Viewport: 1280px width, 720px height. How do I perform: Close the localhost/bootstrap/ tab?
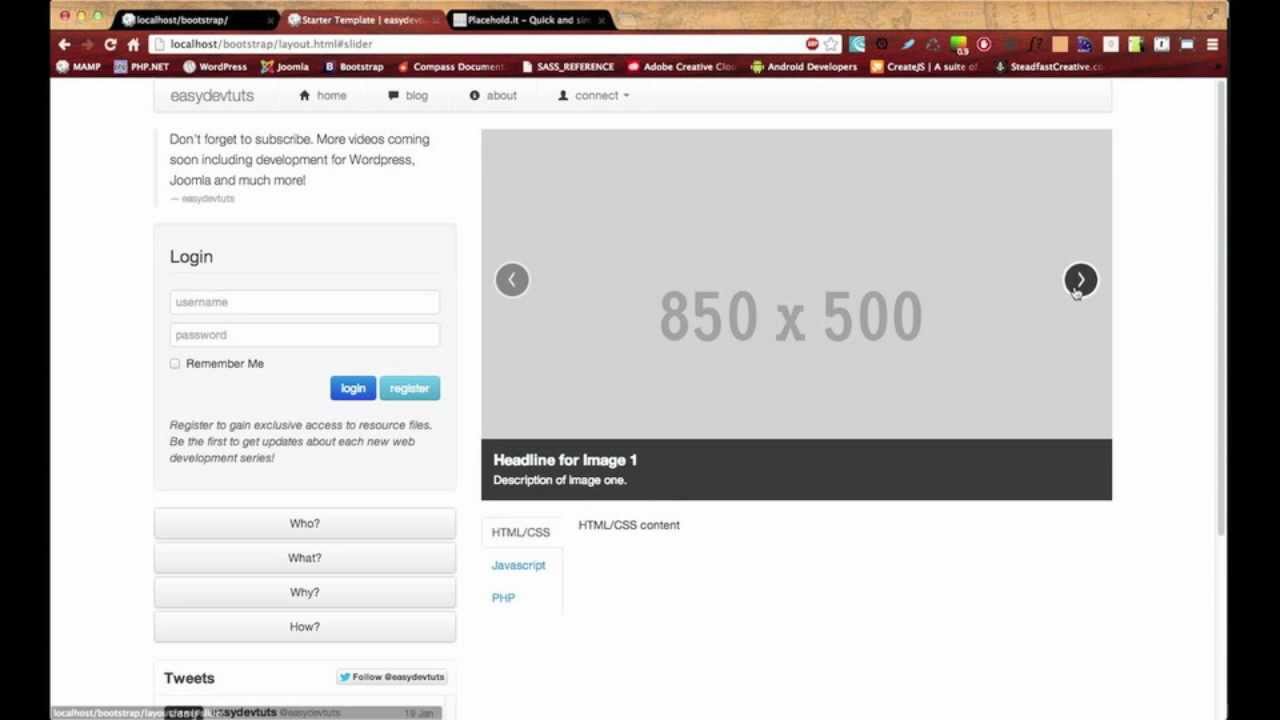[270, 20]
